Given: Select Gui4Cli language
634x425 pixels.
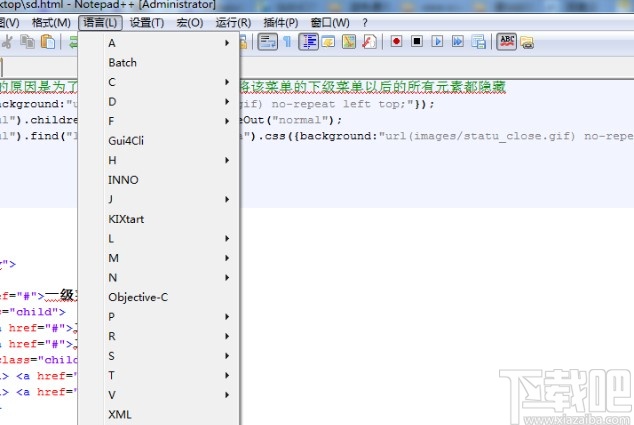Looking at the screenshot, I should click(x=159, y=141).
